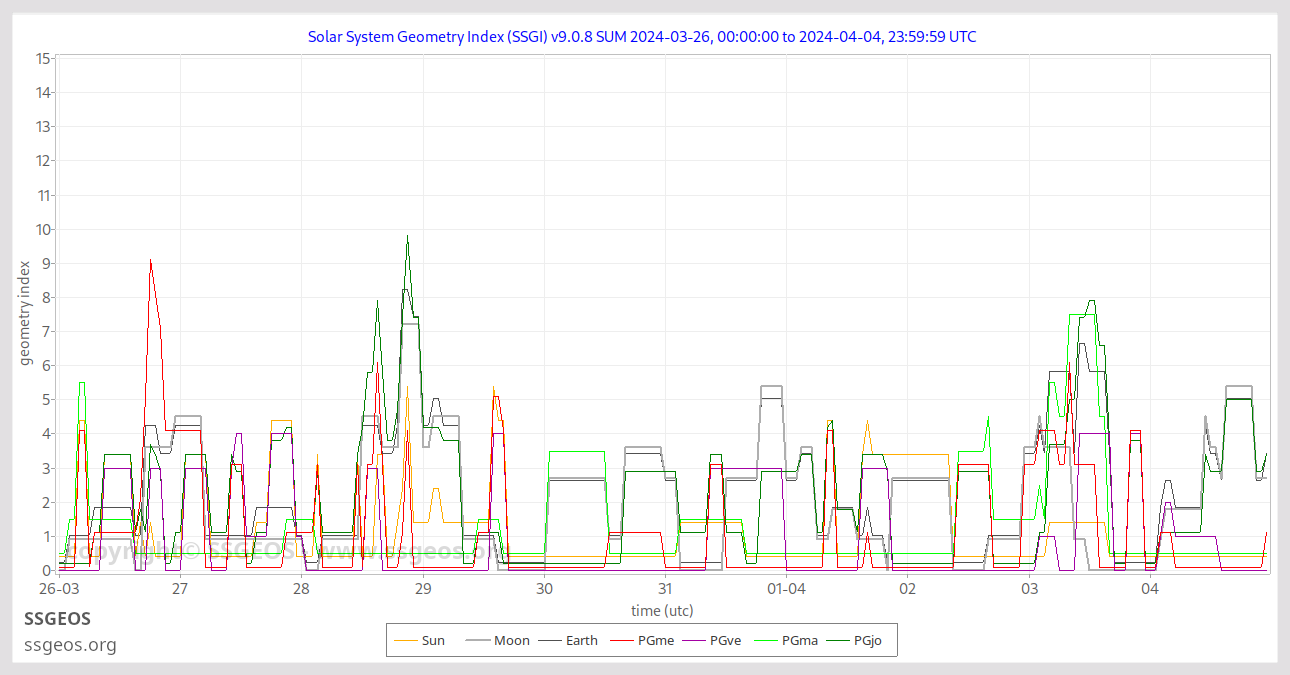Select the '01-04' date tick label
This screenshot has height=675, width=1290.
pyautogui.click(x=786, y=590)
